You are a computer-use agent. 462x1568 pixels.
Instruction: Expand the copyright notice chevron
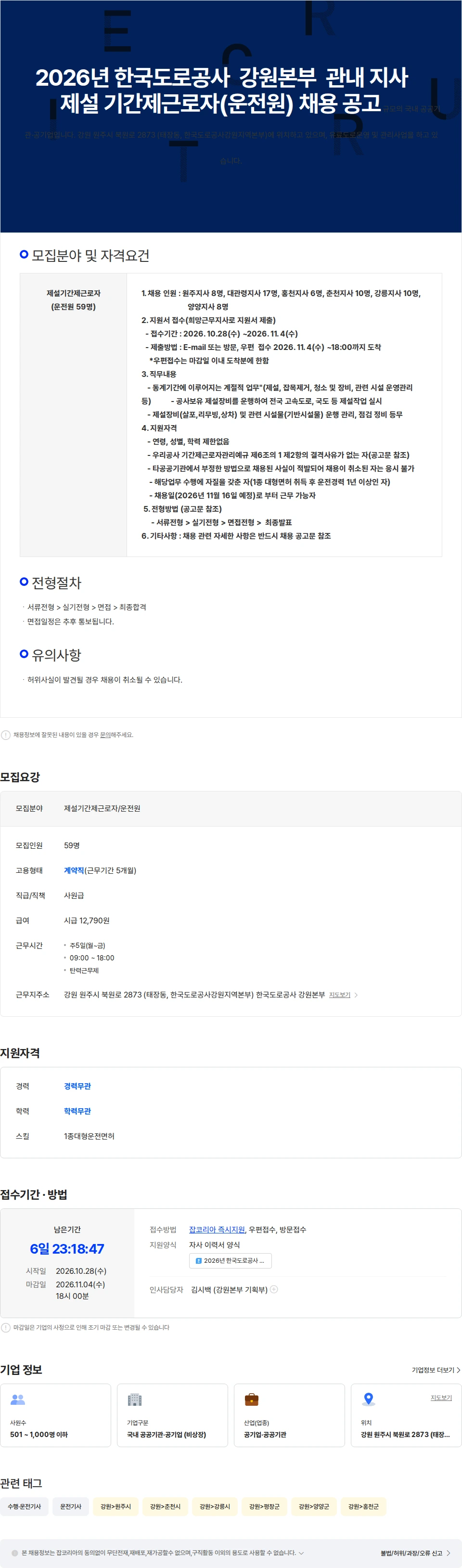[301, 1553]
